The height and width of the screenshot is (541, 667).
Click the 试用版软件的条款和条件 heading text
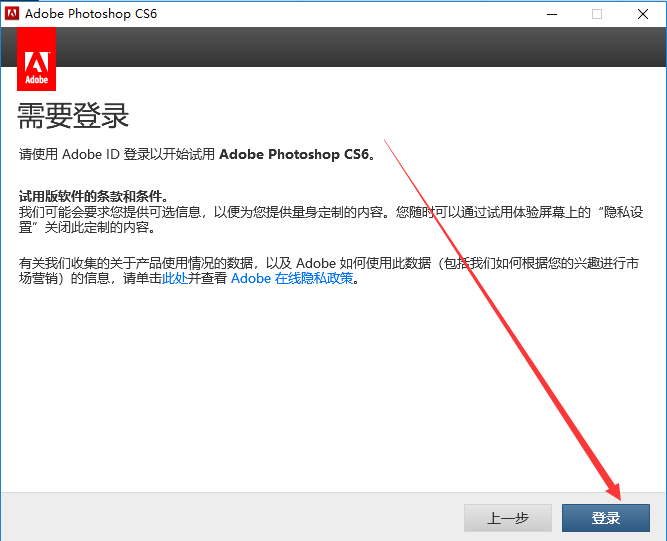coord(94,196)
